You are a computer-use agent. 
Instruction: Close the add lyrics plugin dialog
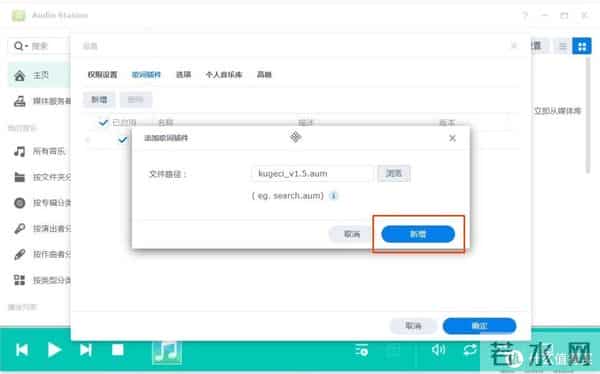click(x=452, y=138)
